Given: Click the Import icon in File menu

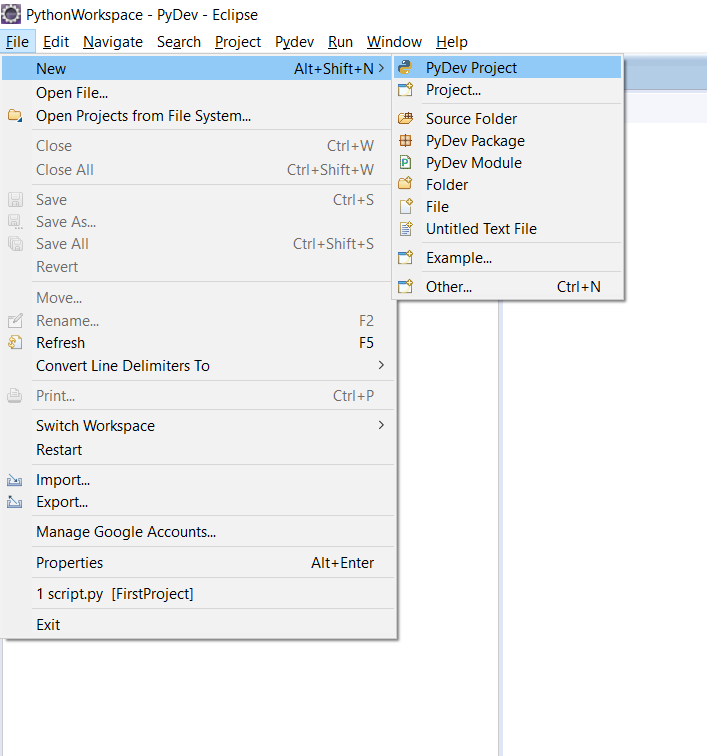Looking at the screenshot, I should 15,480.
